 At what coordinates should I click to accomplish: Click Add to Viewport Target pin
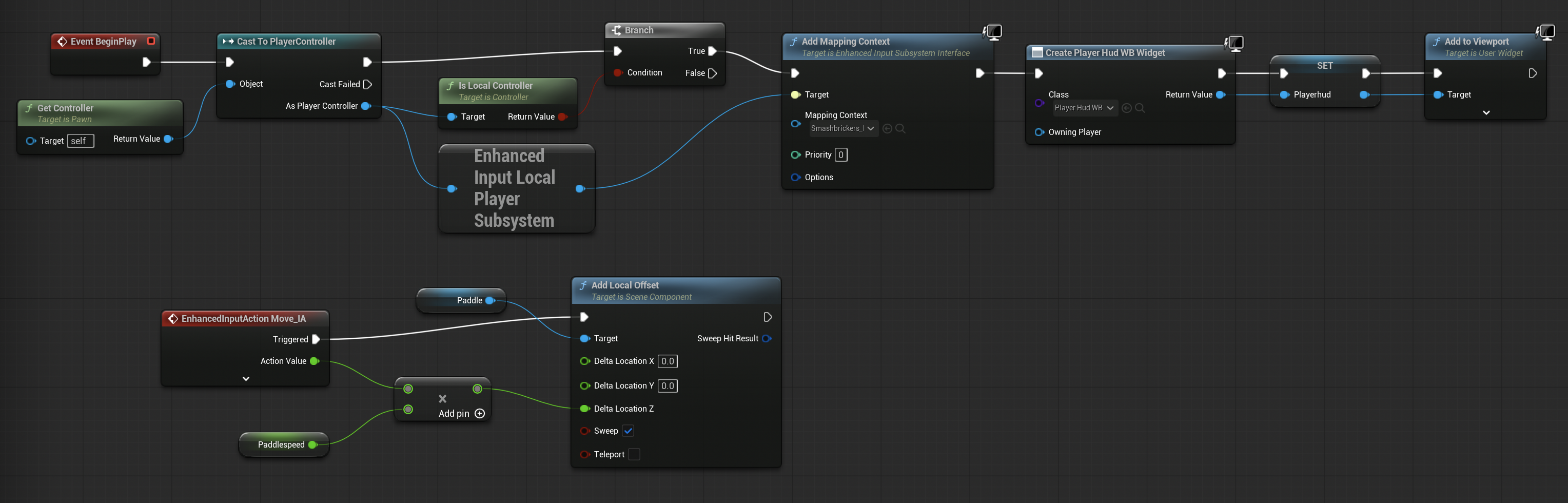1438,94
